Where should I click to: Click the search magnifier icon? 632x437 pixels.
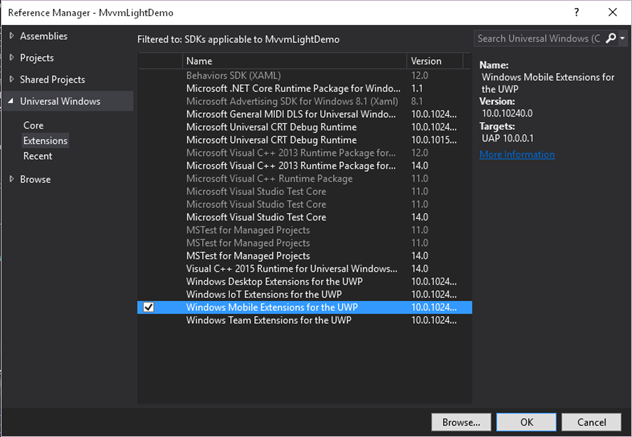point(611,38)
